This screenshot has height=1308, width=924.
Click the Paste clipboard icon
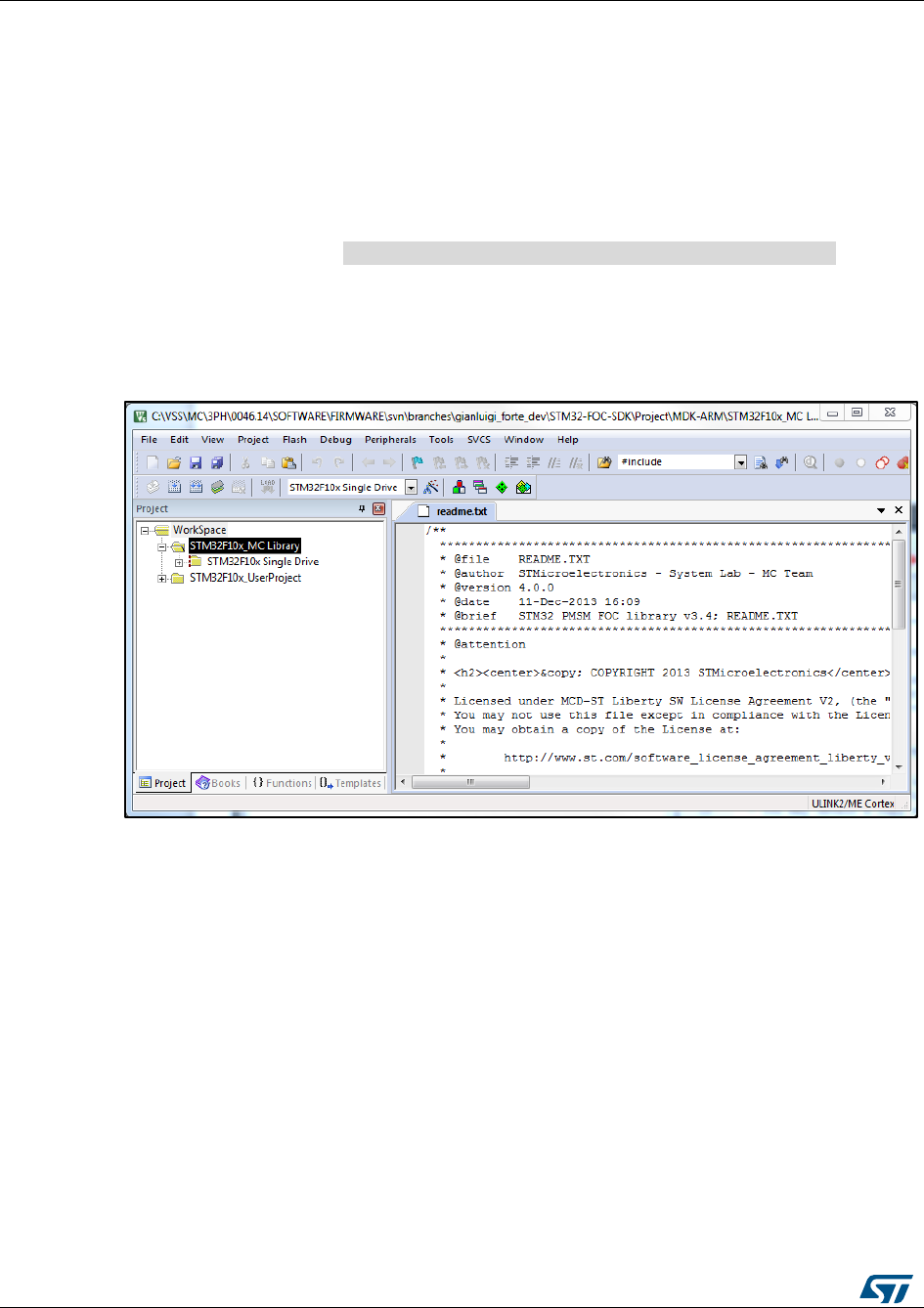(x=288, y=462)
